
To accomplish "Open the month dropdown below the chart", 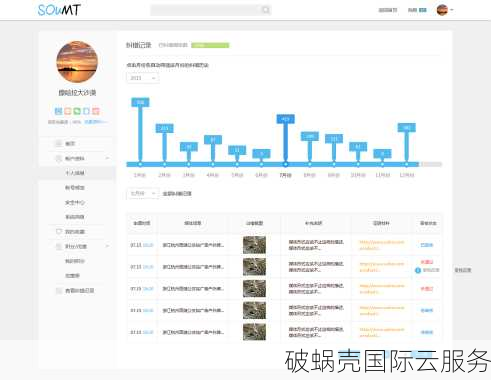I will pos(143,193).
